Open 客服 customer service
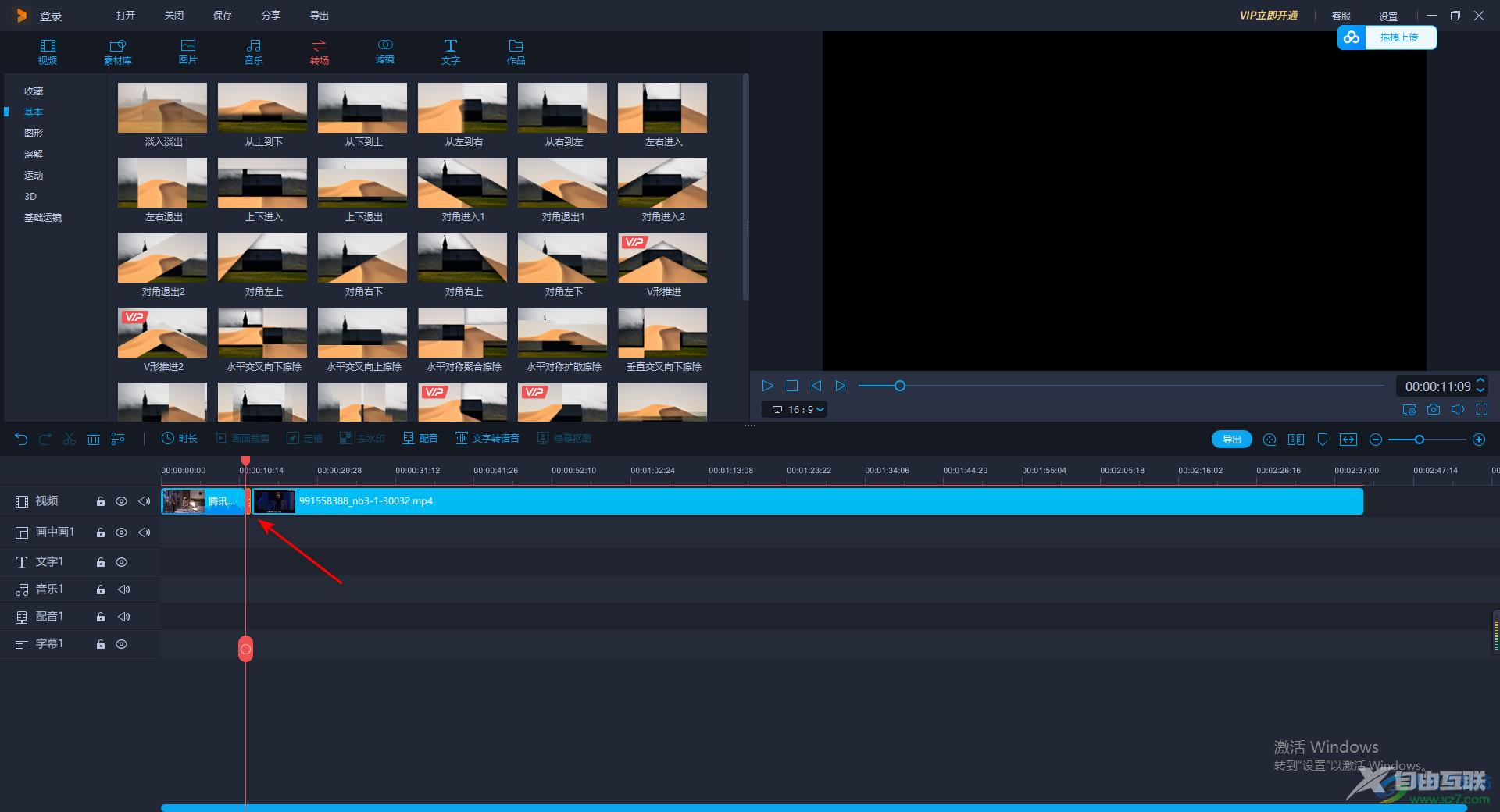Image resolution: width=1500 pixels, height=812 pixels. click(x=1341, y=16)
